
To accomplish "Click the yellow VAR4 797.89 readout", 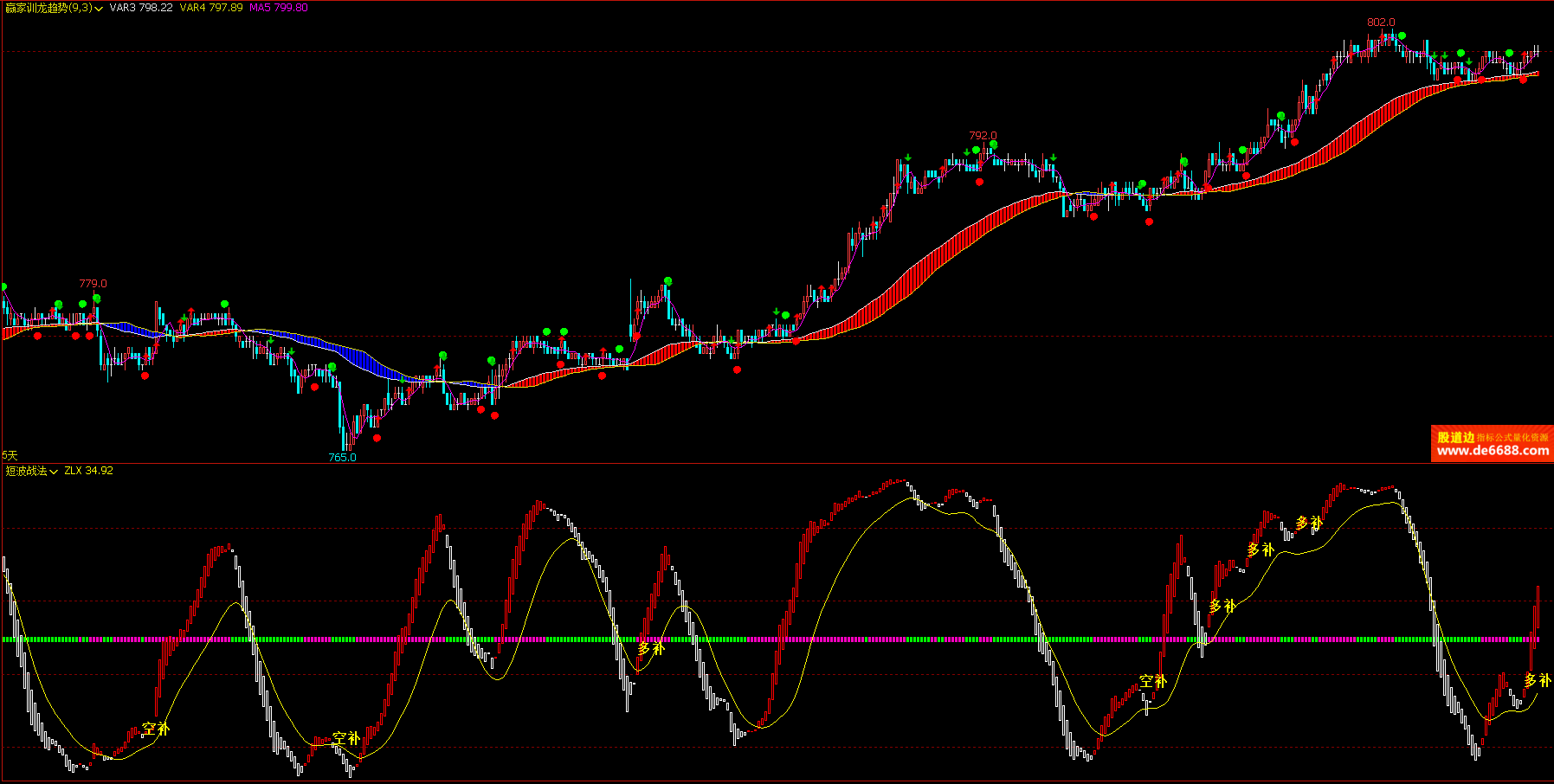I will (x=210, y=8).
